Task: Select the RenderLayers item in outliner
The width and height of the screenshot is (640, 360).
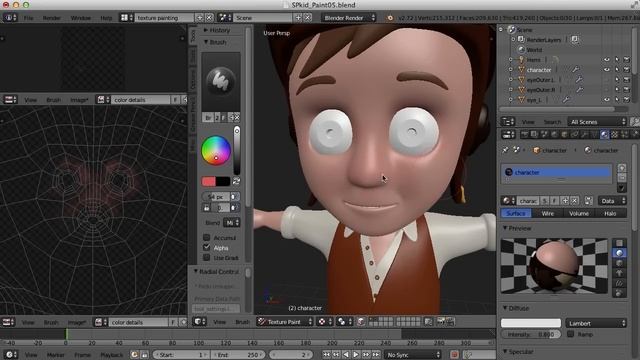Action: coord(543,40)
